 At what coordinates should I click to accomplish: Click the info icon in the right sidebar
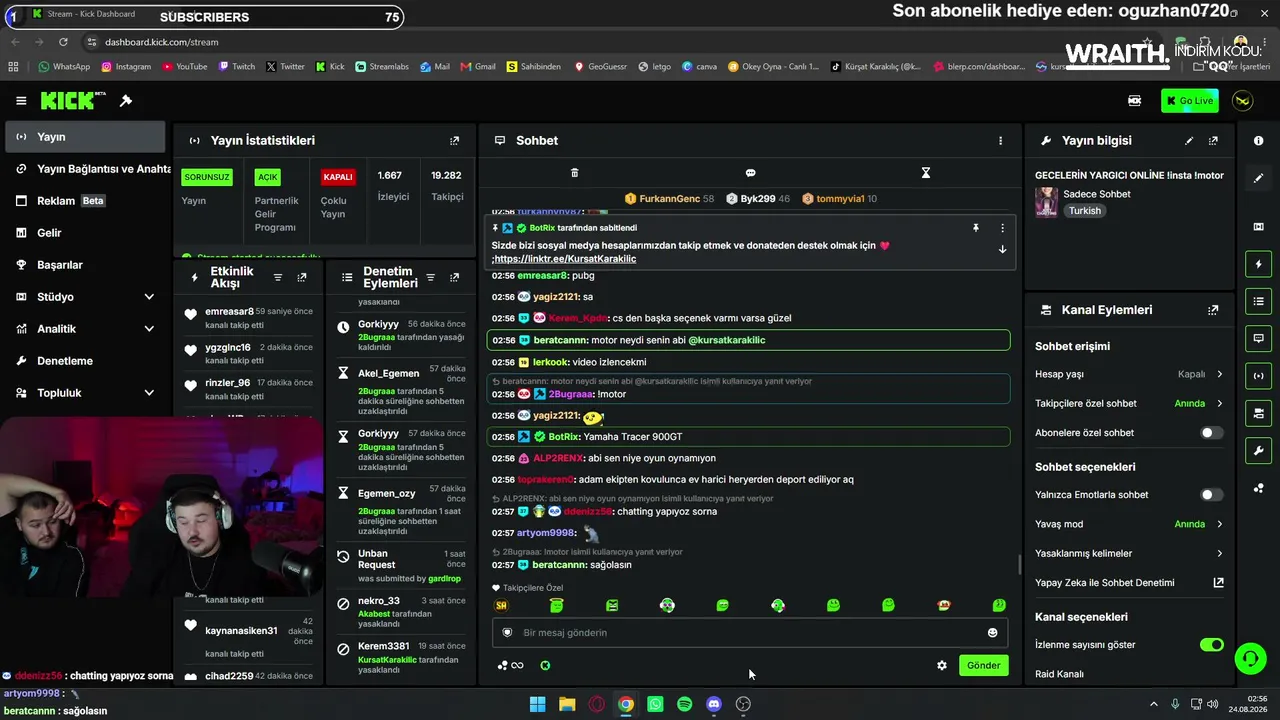[x=1258, y=141]
